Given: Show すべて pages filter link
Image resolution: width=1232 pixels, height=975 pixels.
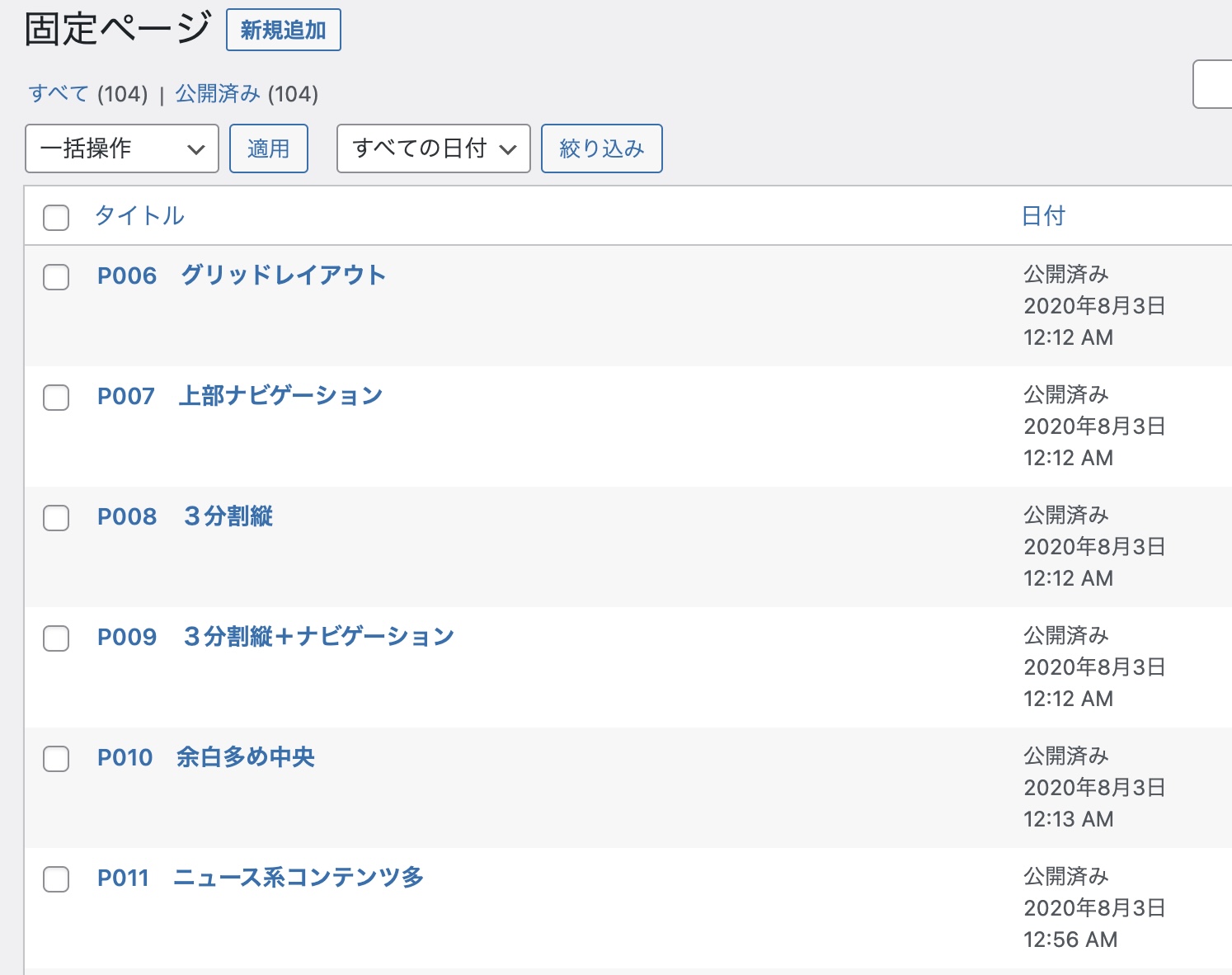Looking at the screenshot, I should coord(59,94).
